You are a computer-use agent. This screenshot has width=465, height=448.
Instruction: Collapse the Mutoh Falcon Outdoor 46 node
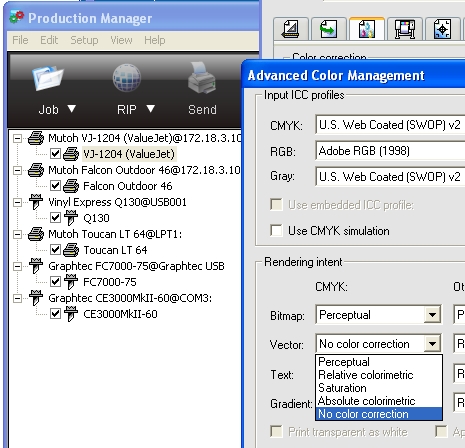pos(17,170)
